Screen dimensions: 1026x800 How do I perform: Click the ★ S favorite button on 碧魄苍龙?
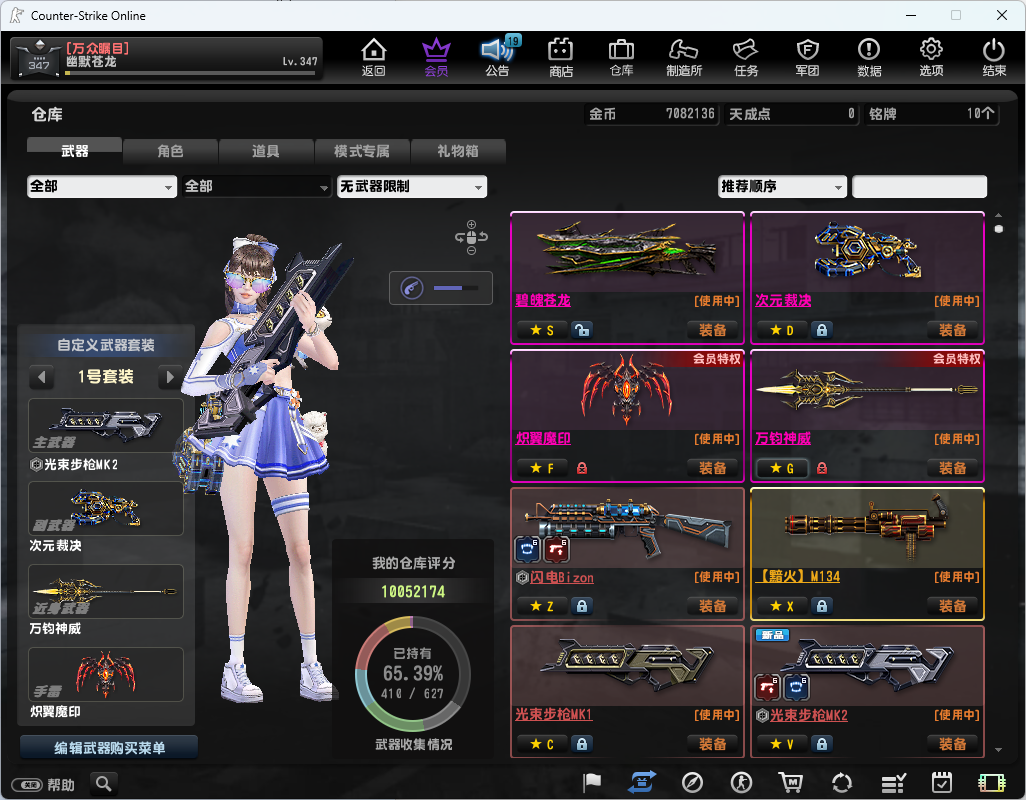click(x=542, y=330)
